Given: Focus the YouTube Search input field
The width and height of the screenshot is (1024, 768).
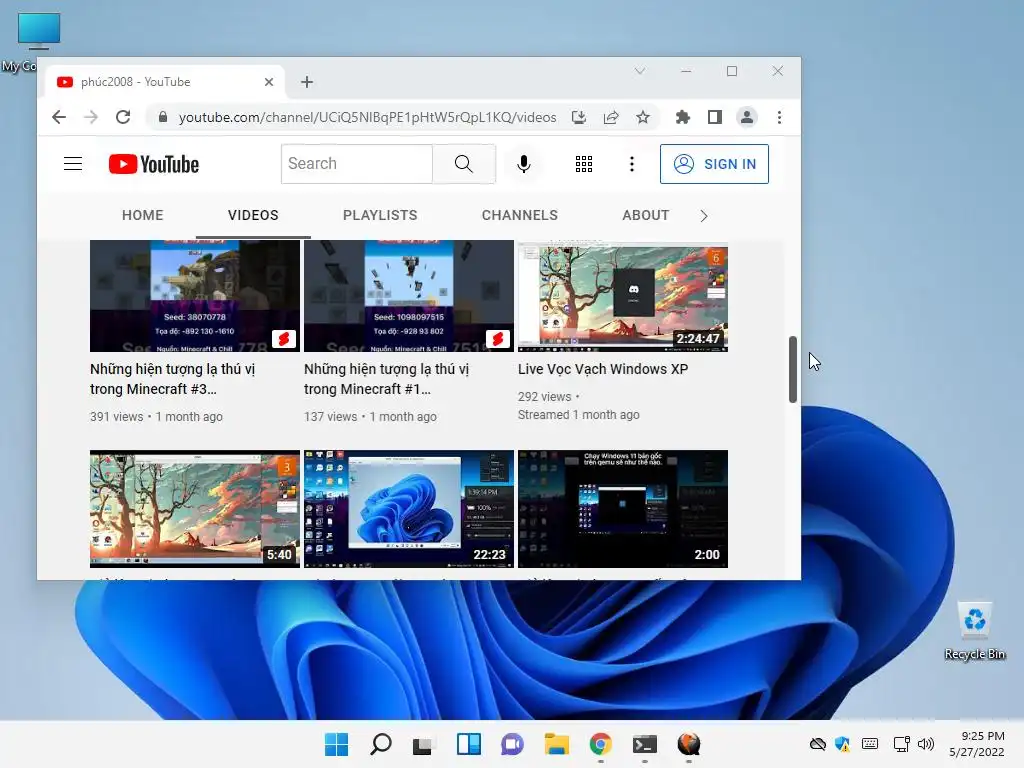Looking at the screenshot, I should (357, 164).
